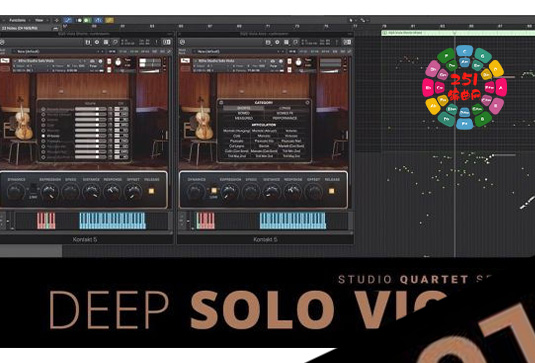Click the Response knob in right instrument

coord(293,192)
